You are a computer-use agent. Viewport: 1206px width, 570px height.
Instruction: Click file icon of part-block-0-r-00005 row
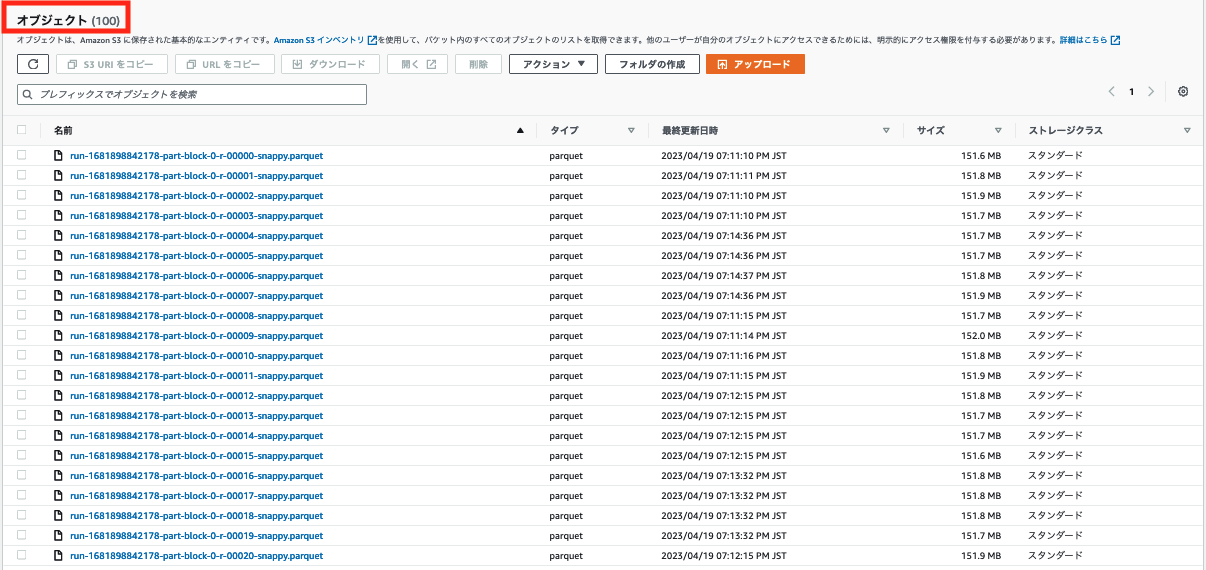pos(59,256)
